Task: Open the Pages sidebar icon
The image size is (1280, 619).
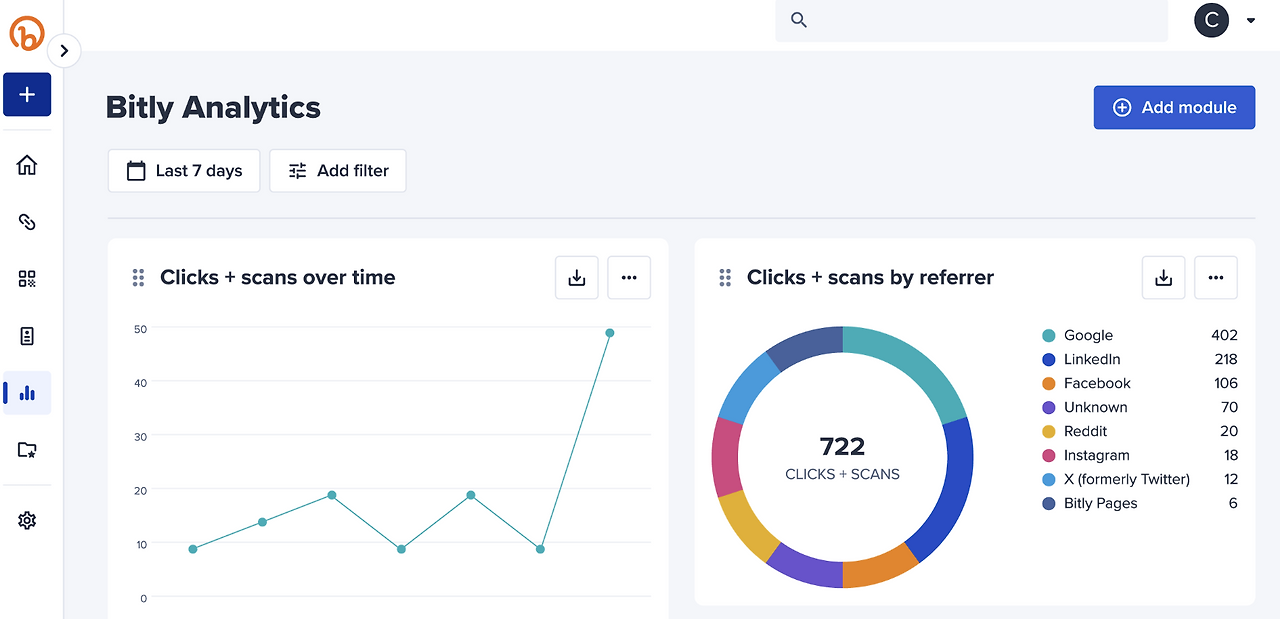Action: [27, 336]
